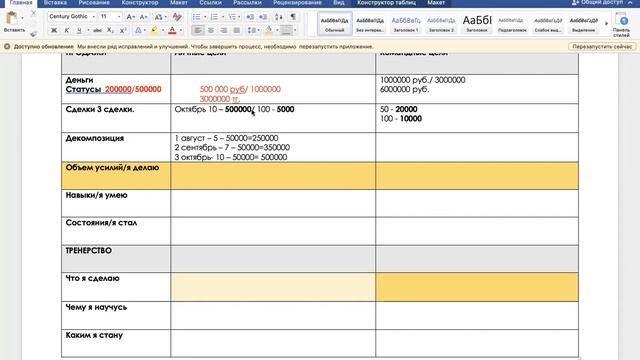Decrease font size with the smaller A icon
Viewport: 640px width, 360px height.
tap(143, 17)
